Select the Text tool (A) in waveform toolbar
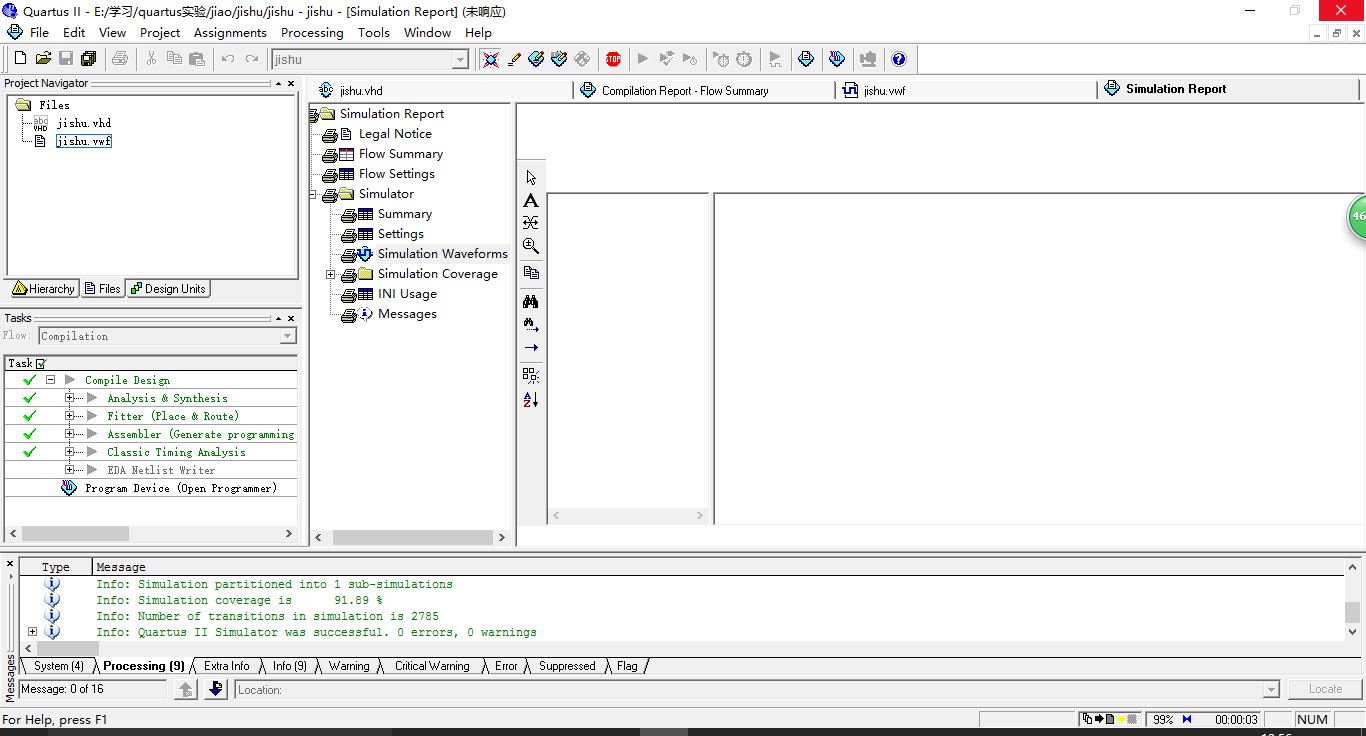Viewport: 1366px width, 736px height. click(531, 201)
